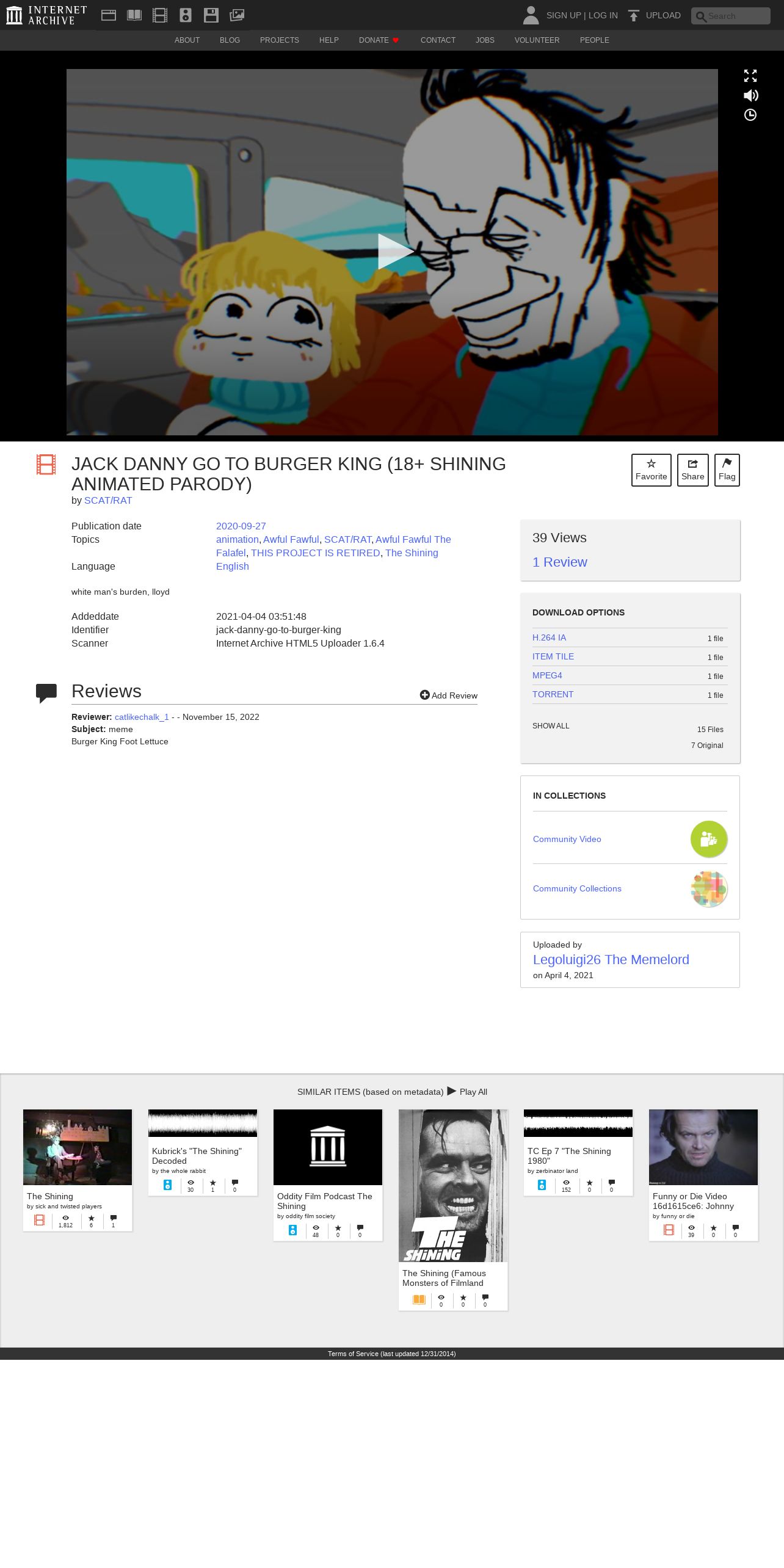Open the PEOPLE menu item

pyautogui.click(x=594, y=40)
